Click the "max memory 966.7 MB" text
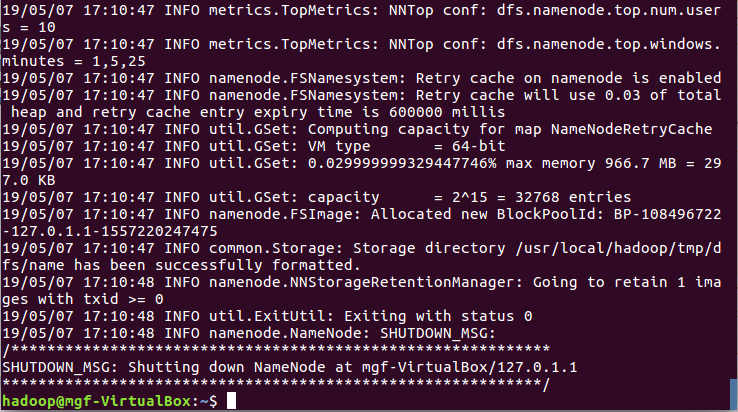The height and width of the screenshot is (412, 738). pyautogui.click(x=594, y=163)
